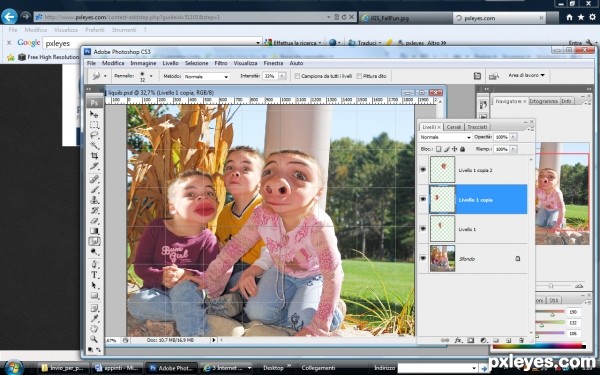Select the Slice tool
This screenshot has height=375, width=600.
(x=94, y=166)
